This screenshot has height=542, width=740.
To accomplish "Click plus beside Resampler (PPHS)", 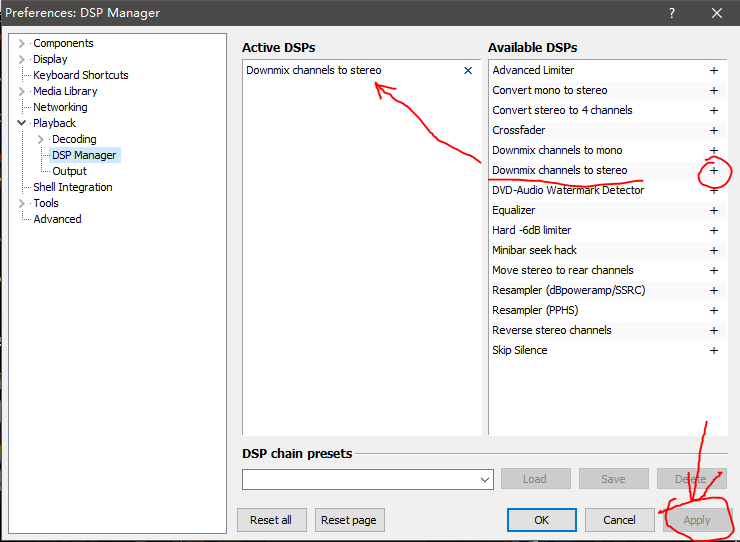I will (714, 311).
